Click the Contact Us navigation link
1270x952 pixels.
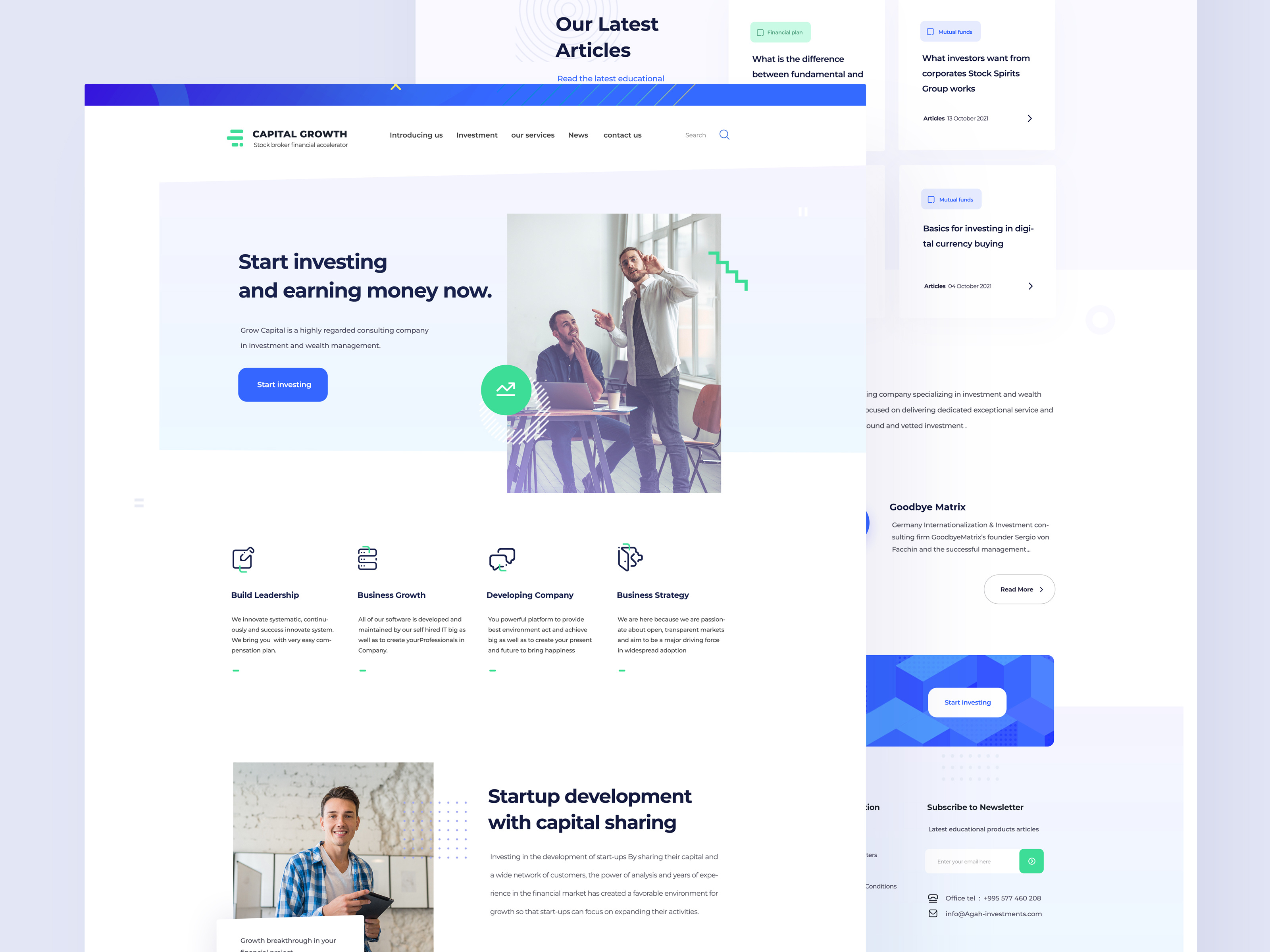tap(621, 135)
